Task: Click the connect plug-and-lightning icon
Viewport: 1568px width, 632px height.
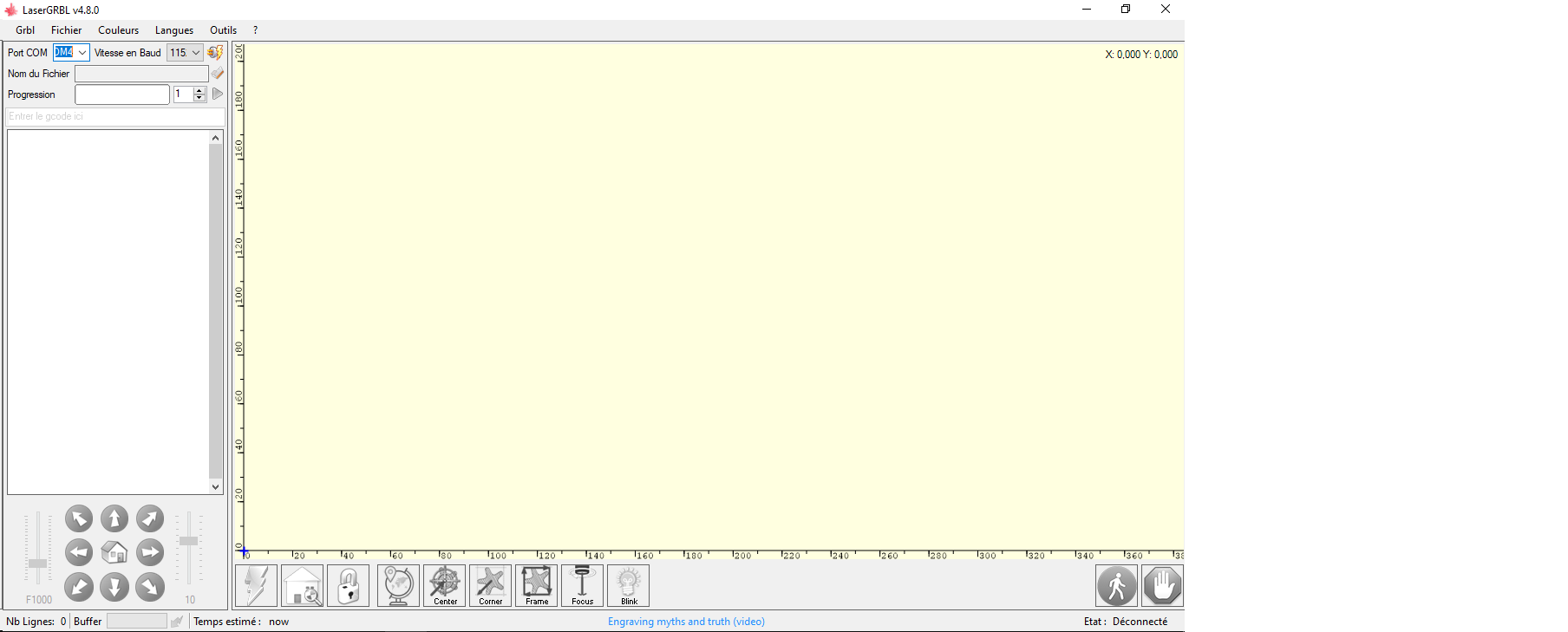Action: tap(215, 53)
